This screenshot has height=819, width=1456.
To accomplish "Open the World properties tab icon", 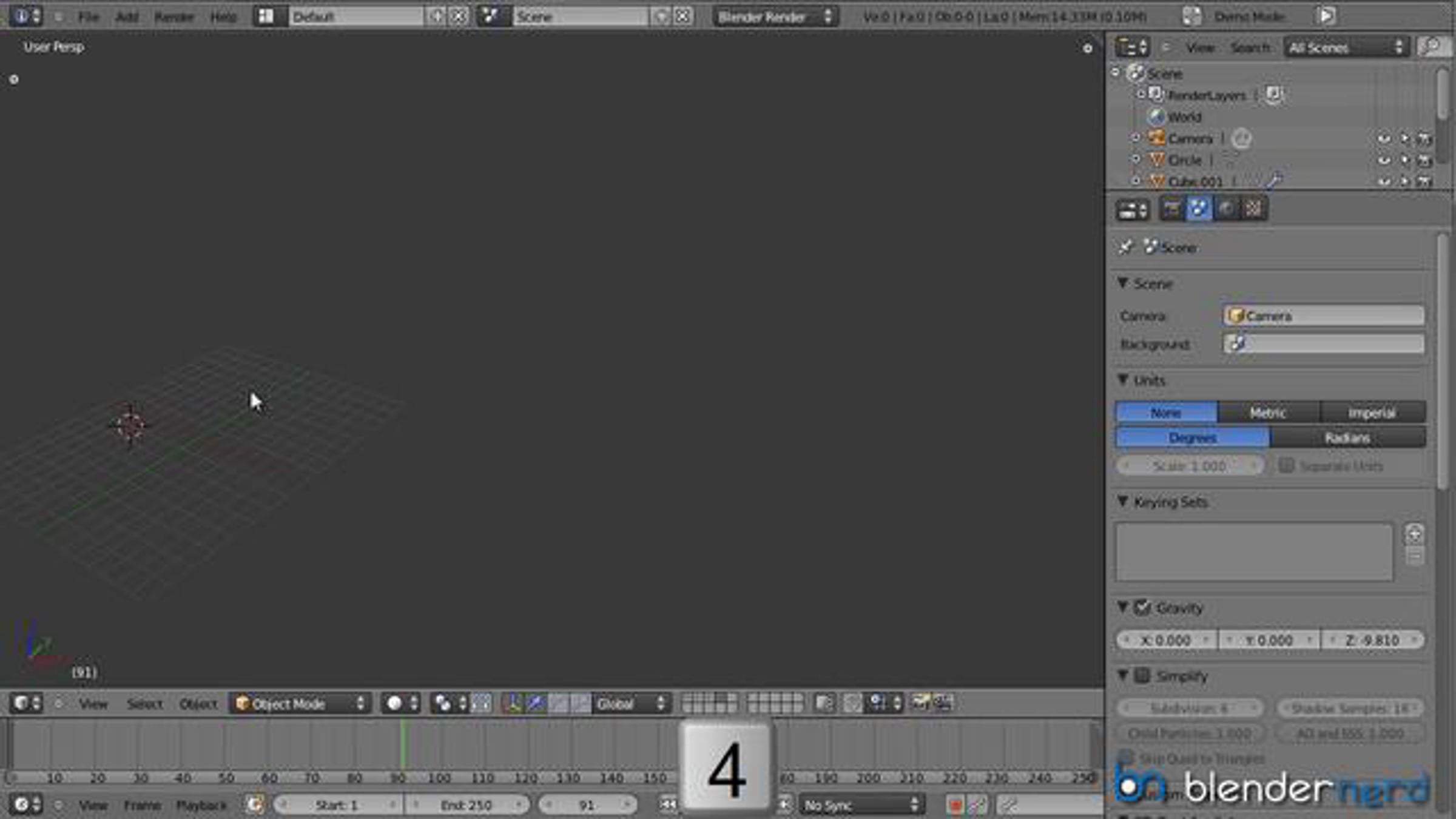I will click(1226, 209).
